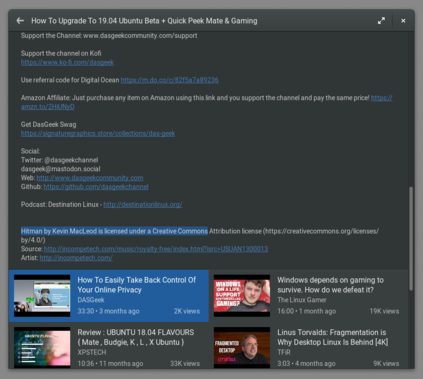Click the description scrollbar handle
Screen dimensions: 423x379
[x=411, y=238]
